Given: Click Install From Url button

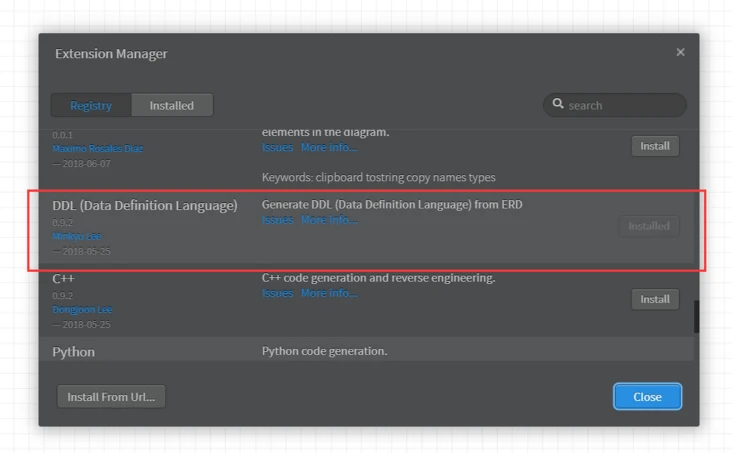Looking at the screenshot, I should tap(111, 397).
